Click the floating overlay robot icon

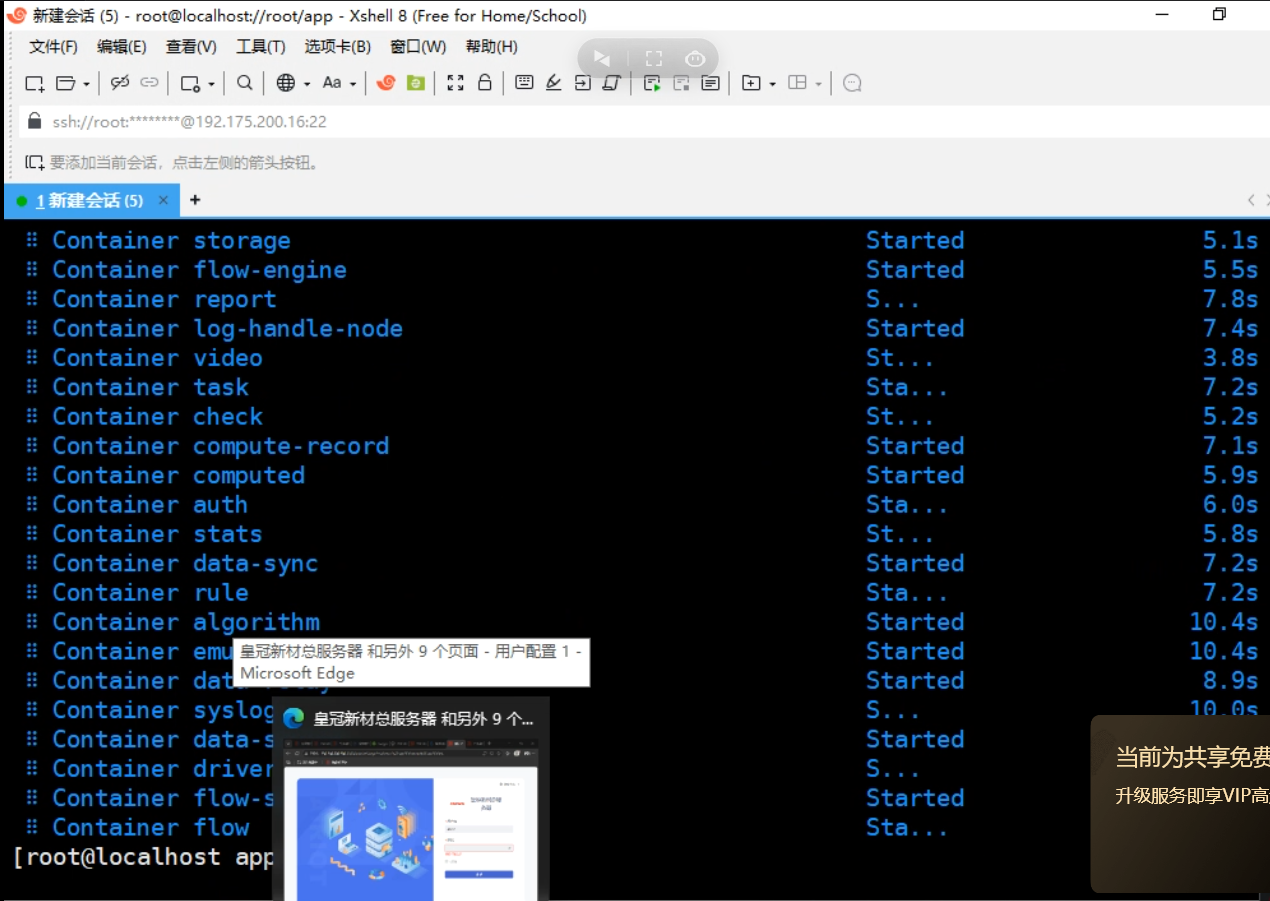pos(695,59)
